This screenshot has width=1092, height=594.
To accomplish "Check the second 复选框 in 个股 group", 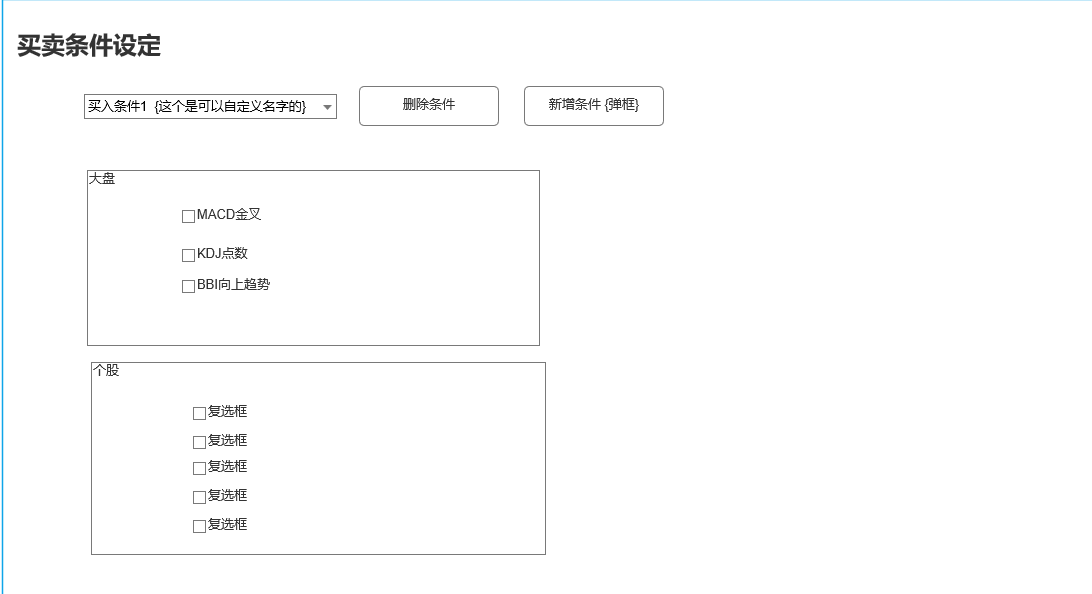I will [199, 442].
